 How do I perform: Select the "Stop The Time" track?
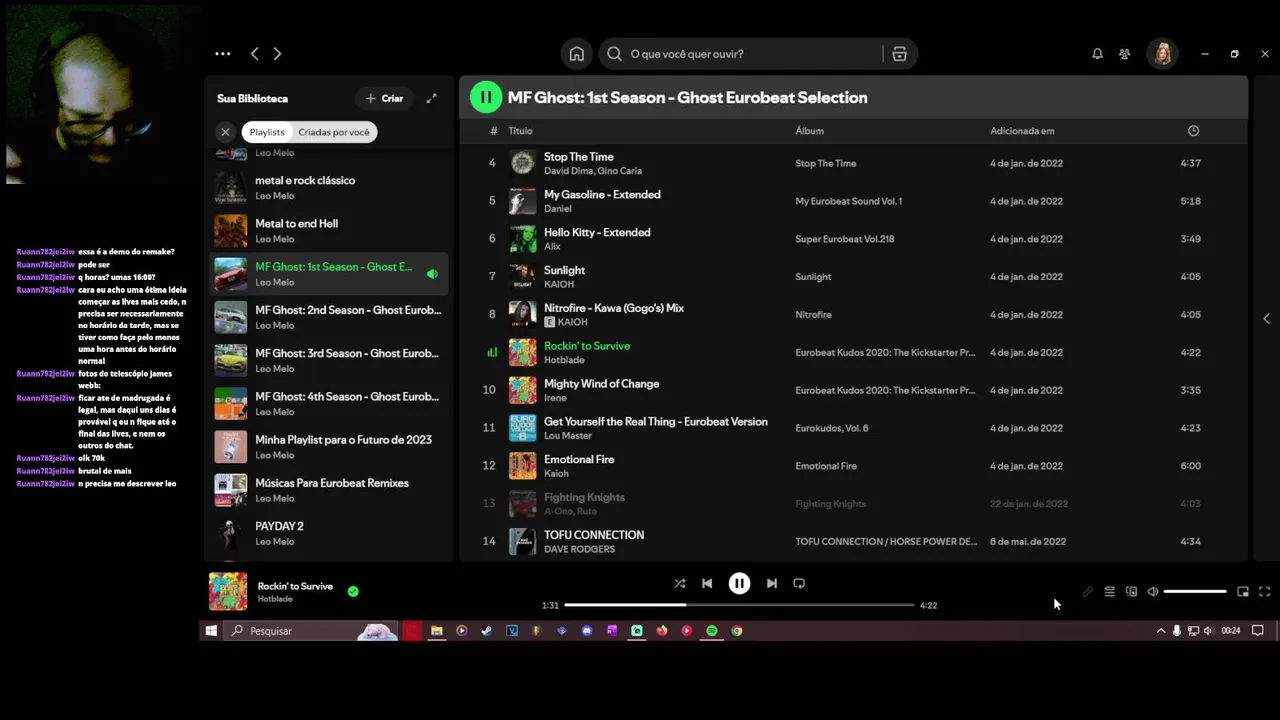point(853,163)
